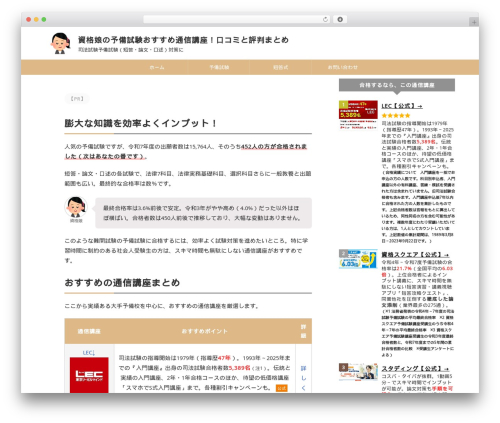Click the underlined text 452人の方が合格されました
This screenshot has height=423, width=500.
pos(186,151)
